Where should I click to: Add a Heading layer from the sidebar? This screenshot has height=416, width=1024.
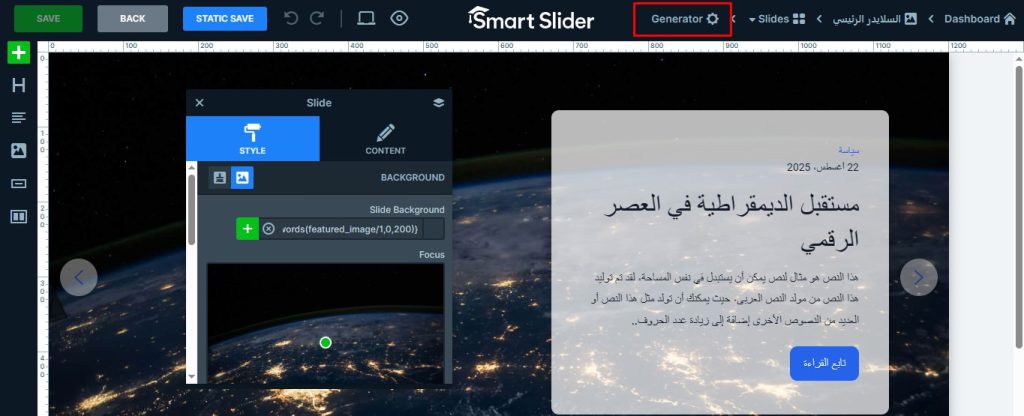pos(18,85)
